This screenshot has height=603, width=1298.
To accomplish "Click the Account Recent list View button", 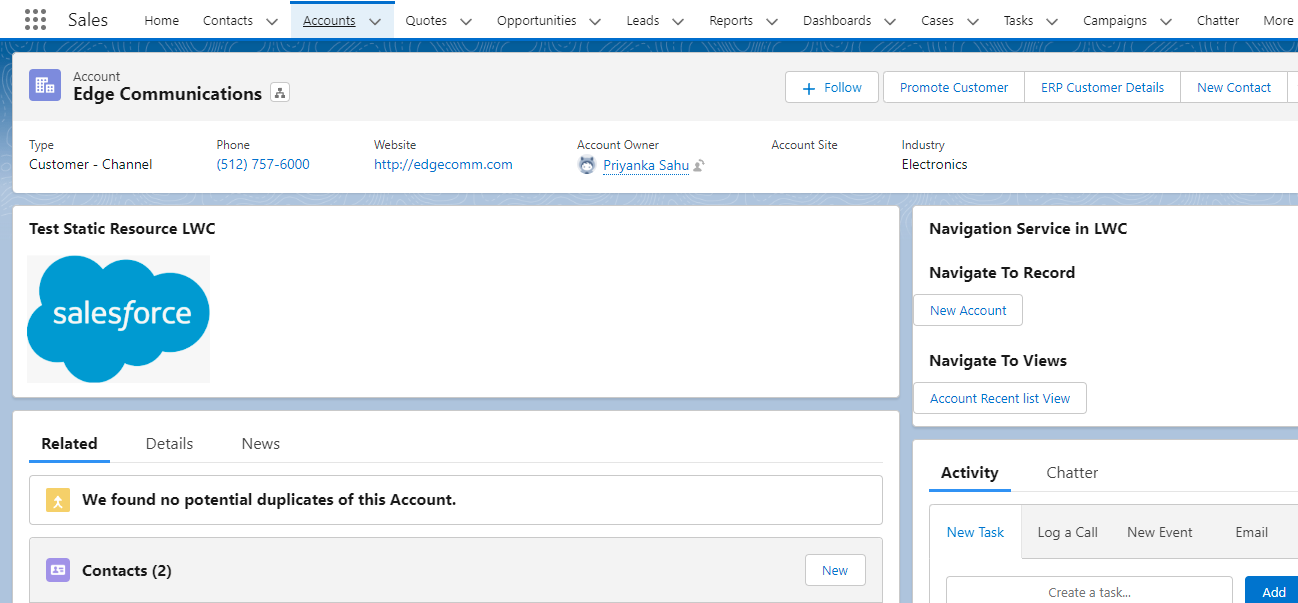I will [1000, 398].
